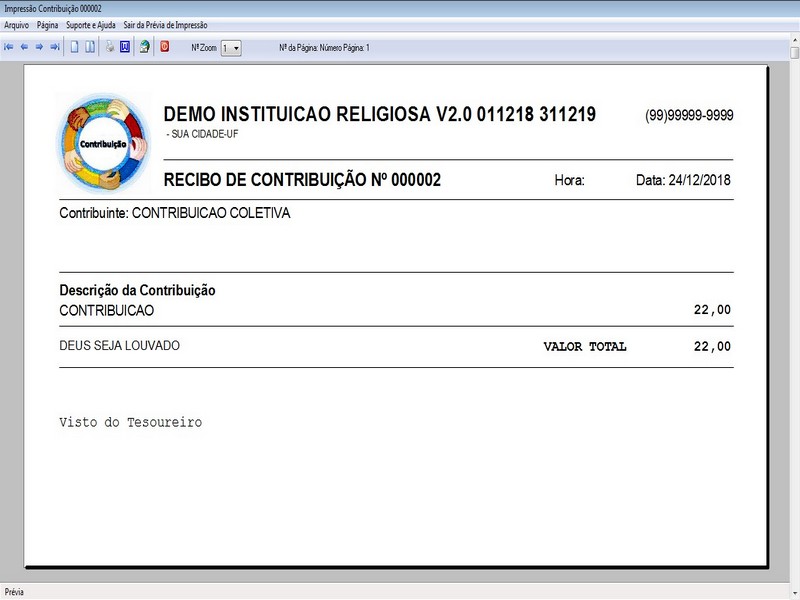Click the Data: 24/12/2018 text

pos(683,180)
